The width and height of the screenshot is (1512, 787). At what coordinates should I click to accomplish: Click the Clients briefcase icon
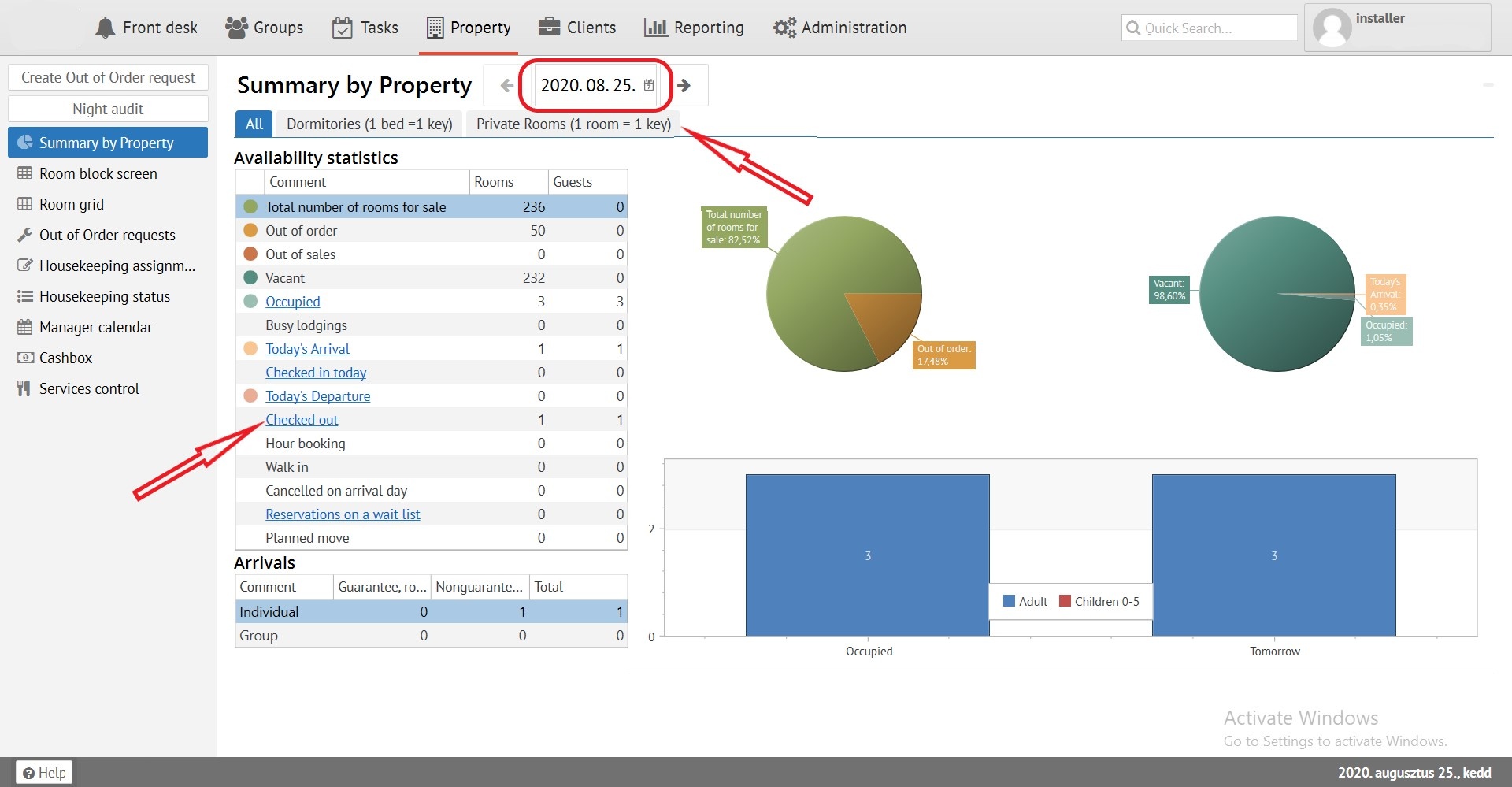pos(549,28)
